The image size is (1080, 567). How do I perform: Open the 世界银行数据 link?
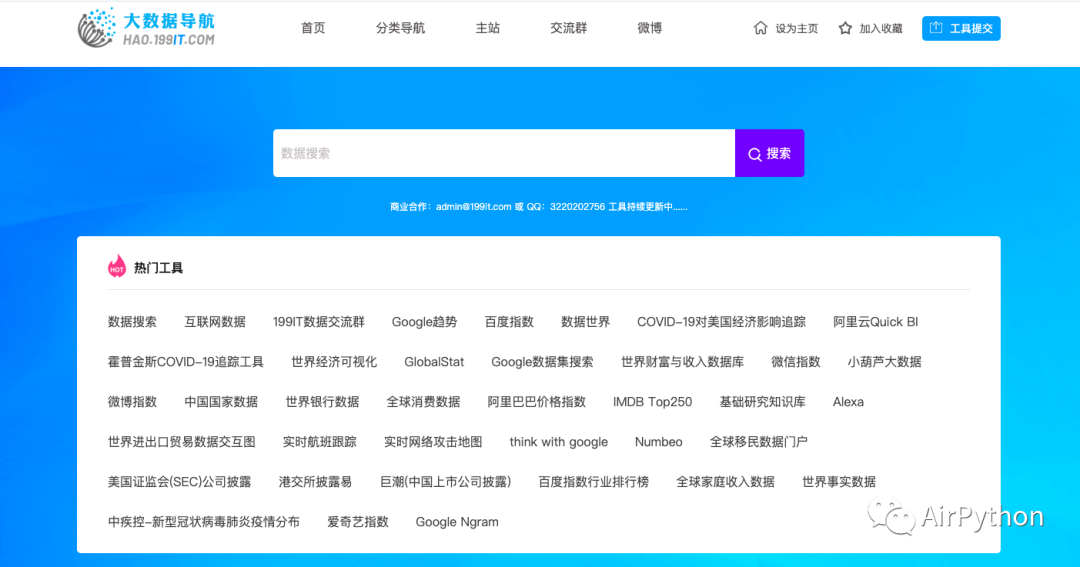point(322,402)
